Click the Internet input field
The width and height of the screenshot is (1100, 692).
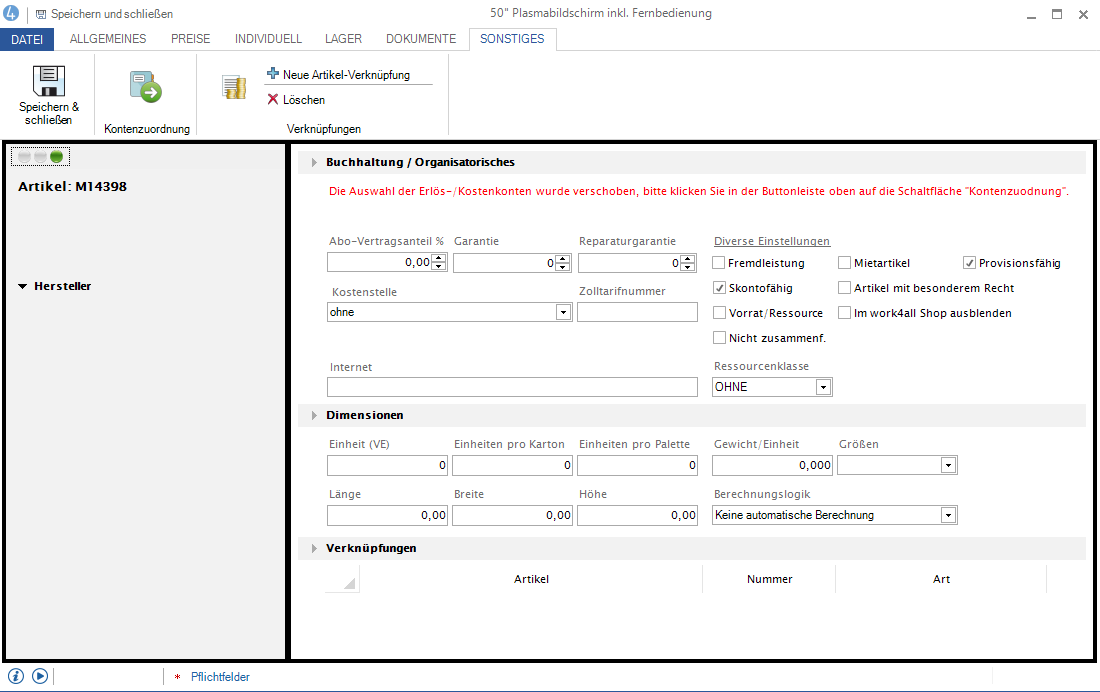[512, 387]
